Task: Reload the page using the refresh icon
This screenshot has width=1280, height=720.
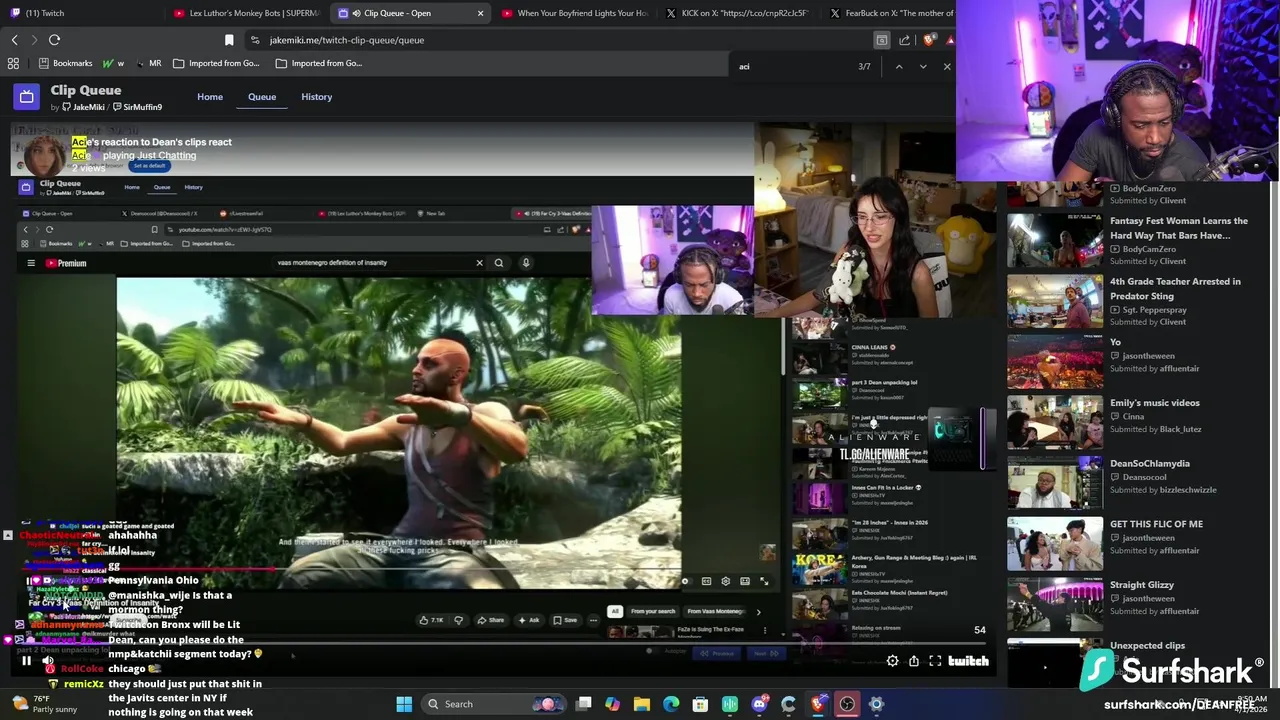Action: (54, 40)
